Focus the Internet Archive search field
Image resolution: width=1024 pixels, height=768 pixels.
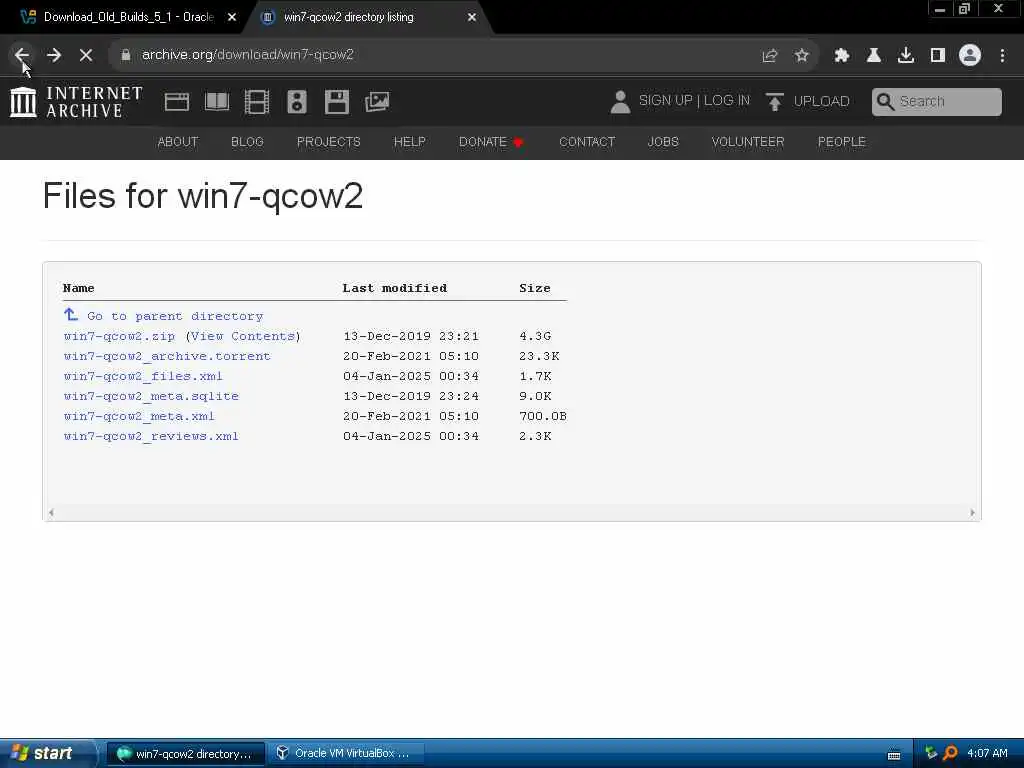[x=936, y=102]
